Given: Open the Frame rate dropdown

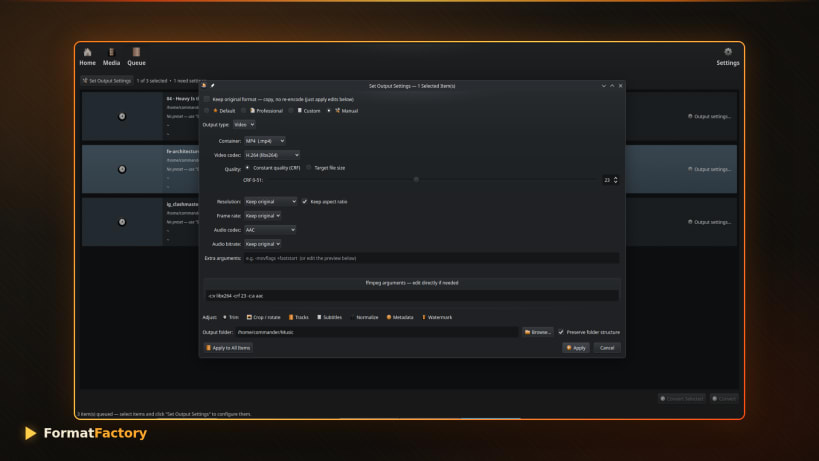Looking at the screenshot, I should [263, 216].
